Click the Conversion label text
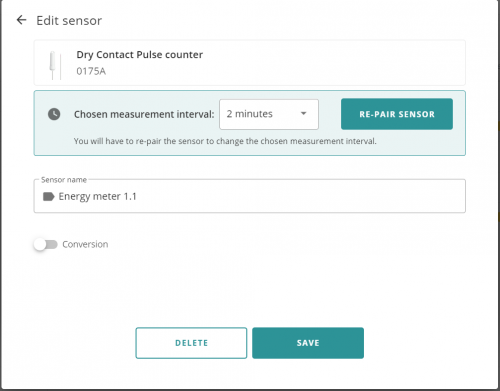Viewport: 500px width, 391px height. (85, 244)
